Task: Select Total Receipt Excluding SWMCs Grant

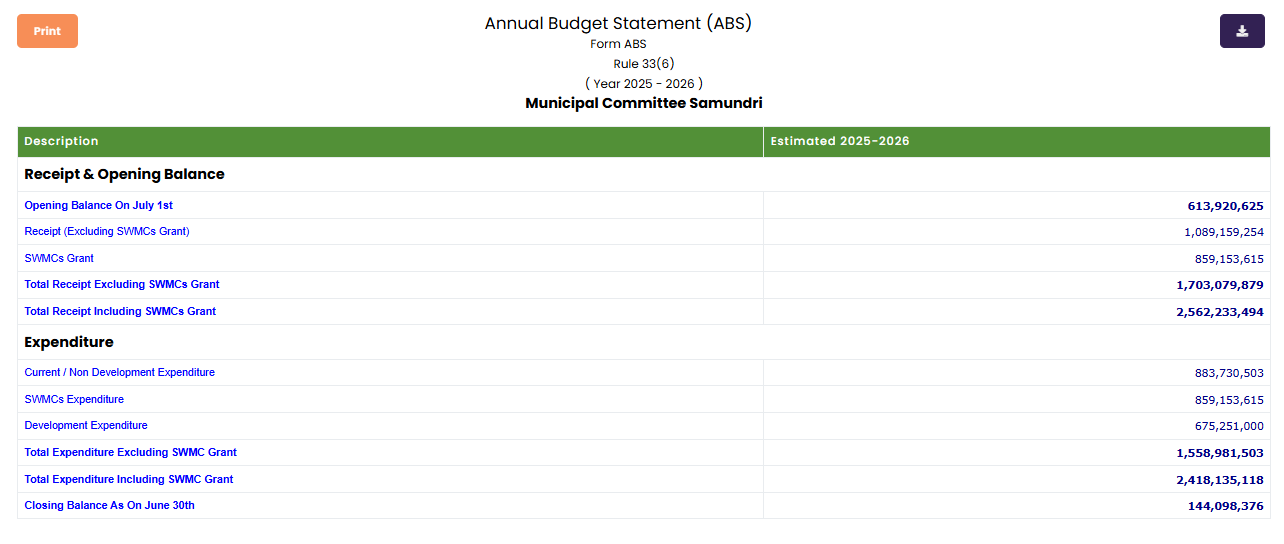Action: pos(122,285)
